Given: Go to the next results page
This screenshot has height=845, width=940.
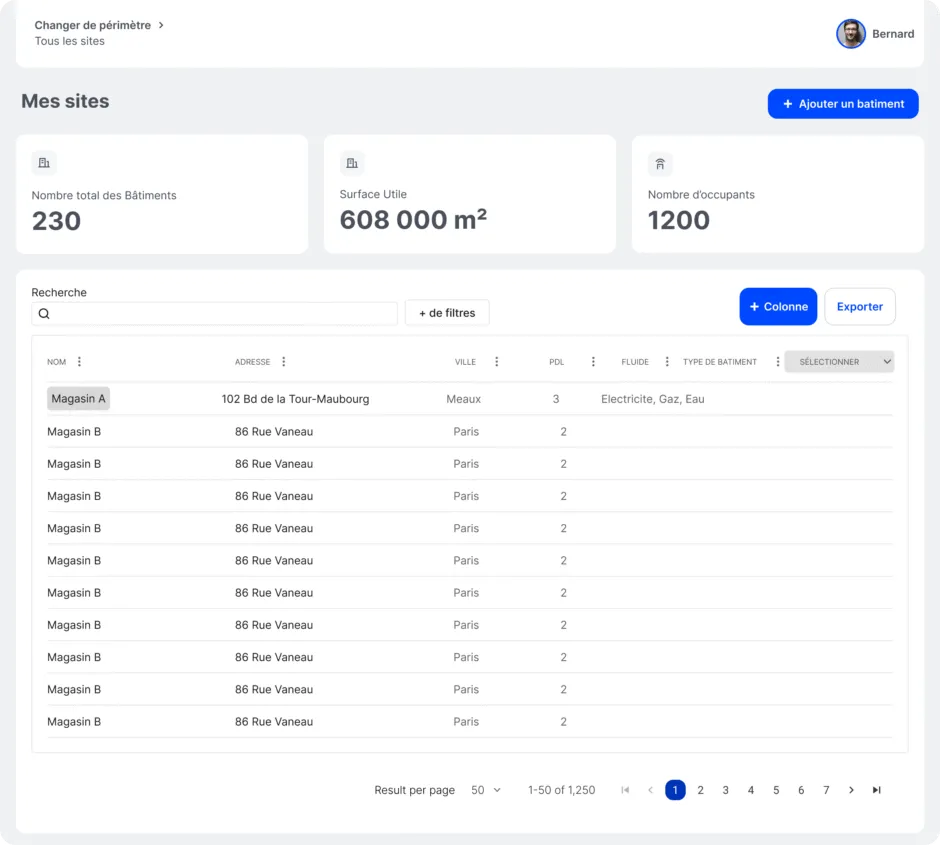Looking at the screenshot, I should pos(851,790).
